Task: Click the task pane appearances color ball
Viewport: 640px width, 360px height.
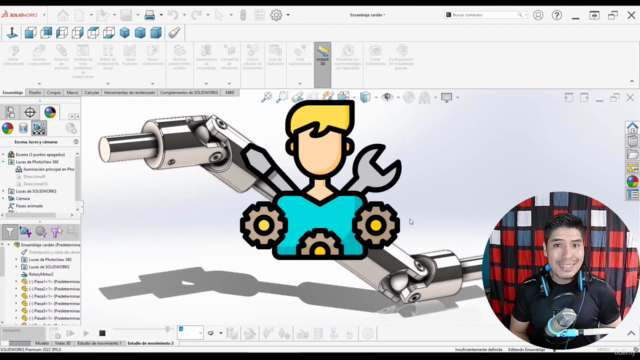Action: point(632,181)
